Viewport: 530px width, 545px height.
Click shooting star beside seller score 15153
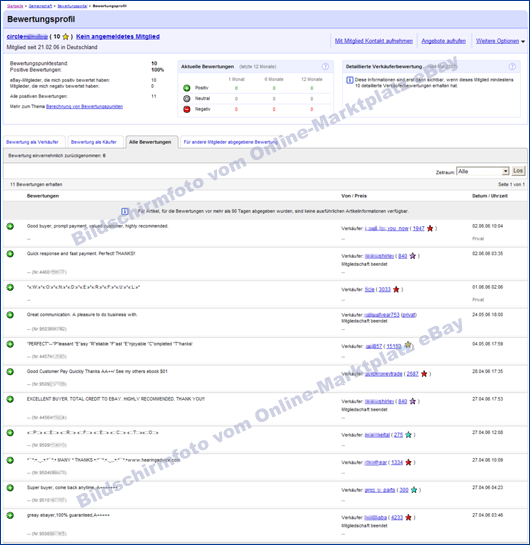tap(408, 345)
